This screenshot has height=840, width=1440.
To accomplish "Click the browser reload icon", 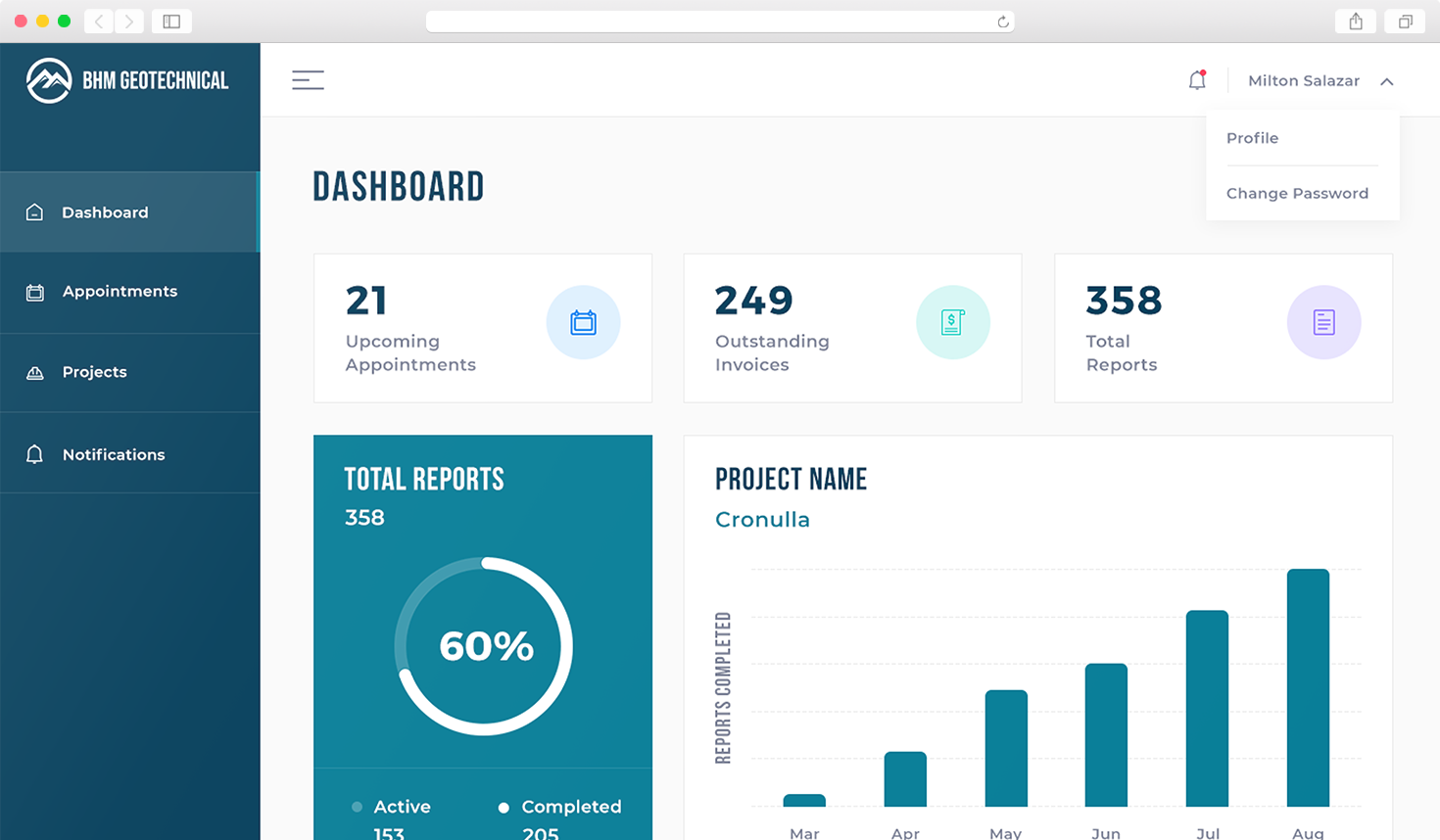I will pos(1003,22).
